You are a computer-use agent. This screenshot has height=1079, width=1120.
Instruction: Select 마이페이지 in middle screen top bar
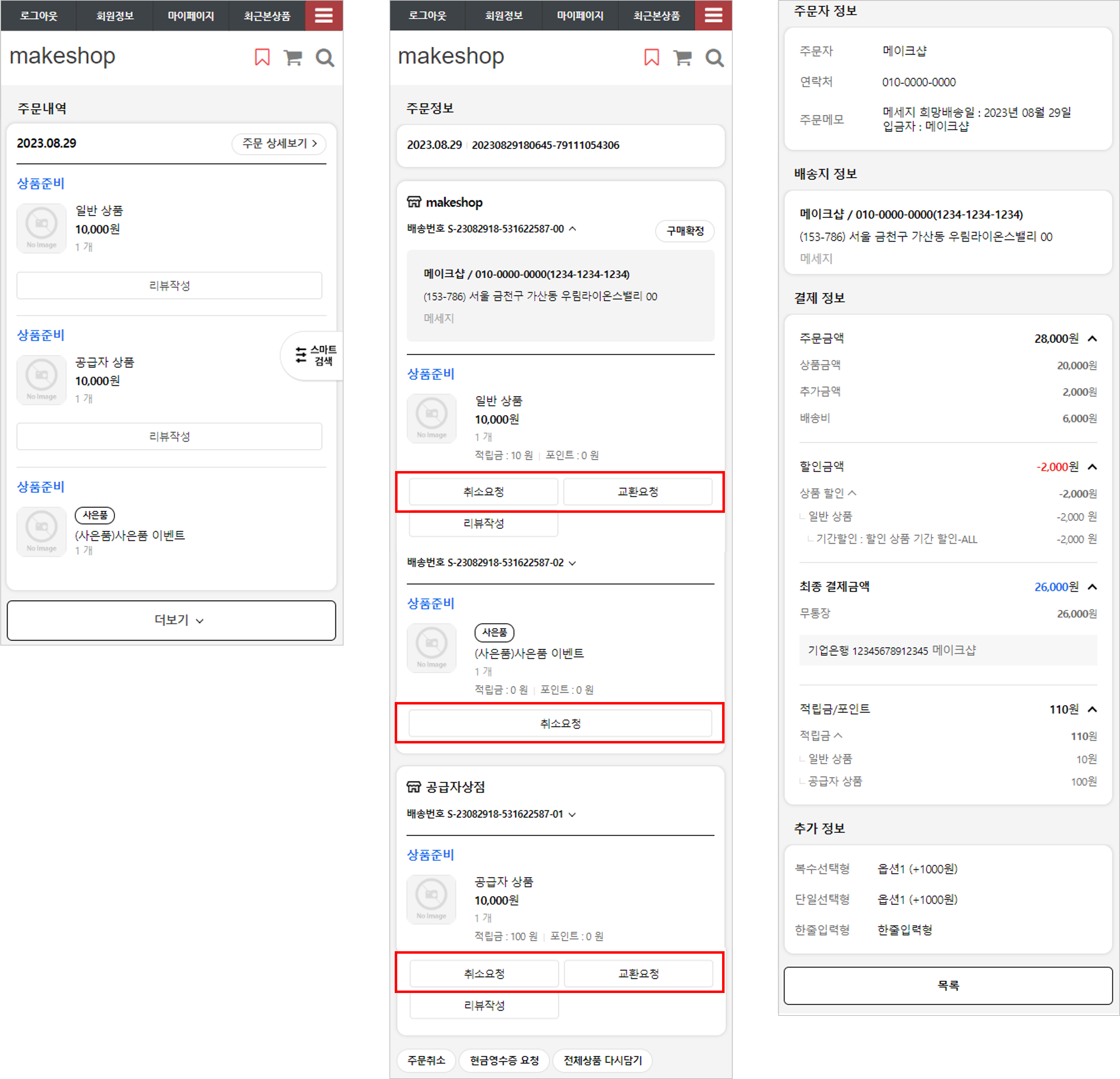[580, 15]
